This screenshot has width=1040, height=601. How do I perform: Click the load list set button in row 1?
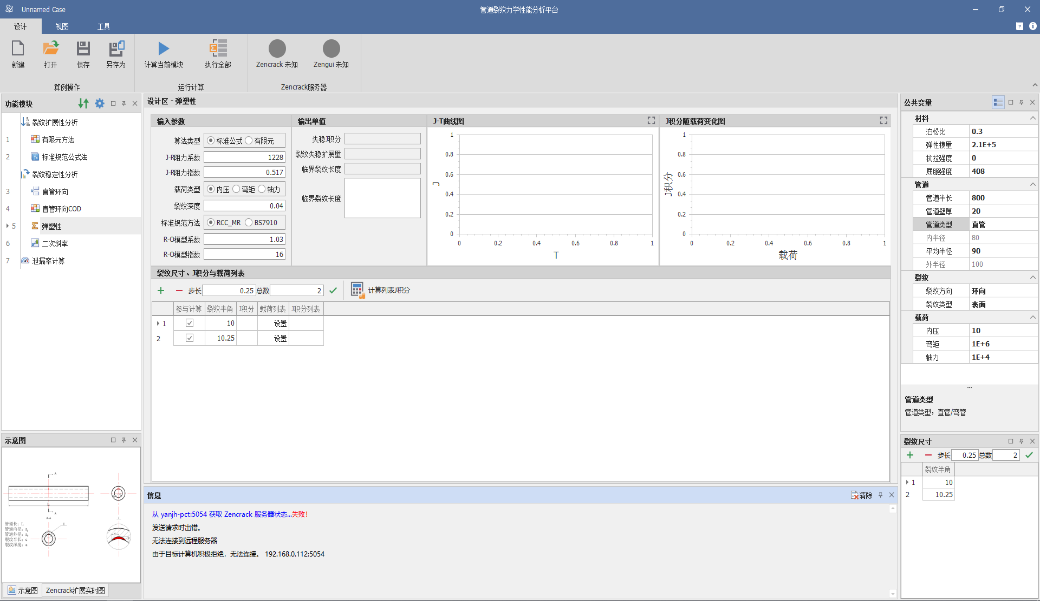pos(281,323)
